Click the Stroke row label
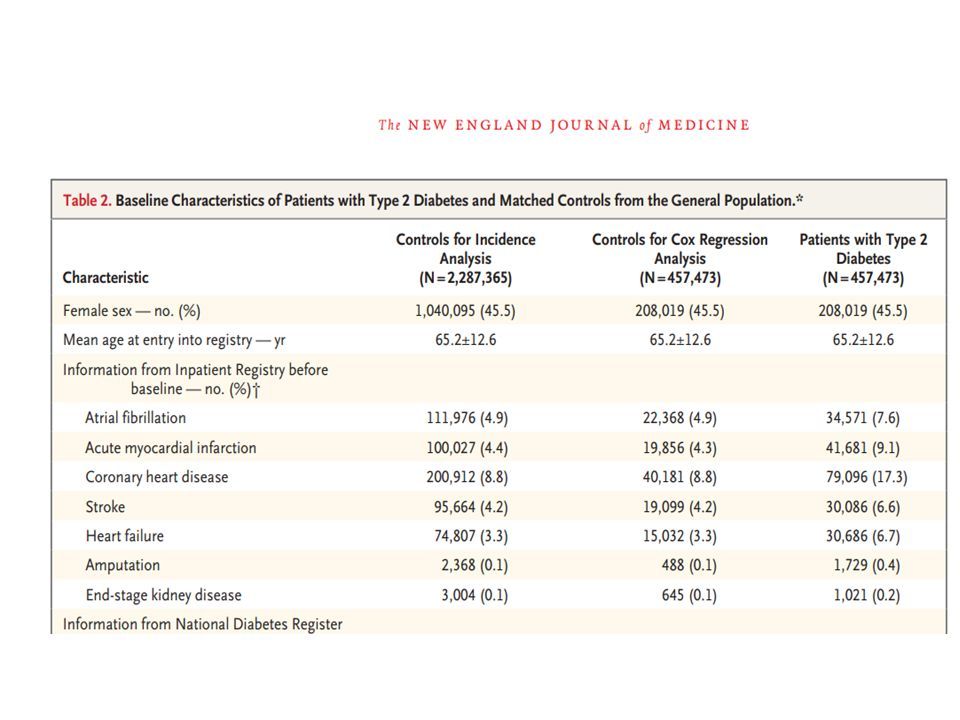Viewport: 960px width, 720px height. pos(105,507)
